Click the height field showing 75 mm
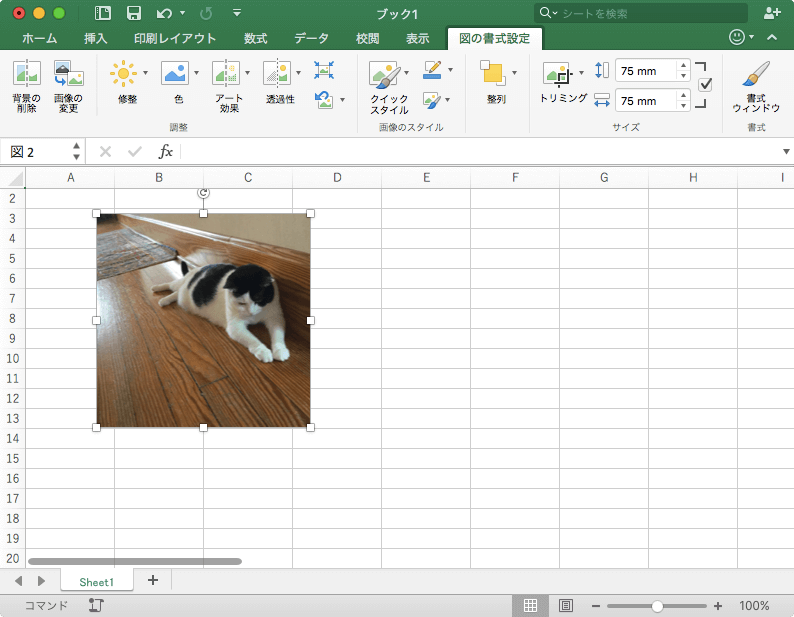This screenshot has width=794, height=617. pyautogui.click(x=646, y=71)
